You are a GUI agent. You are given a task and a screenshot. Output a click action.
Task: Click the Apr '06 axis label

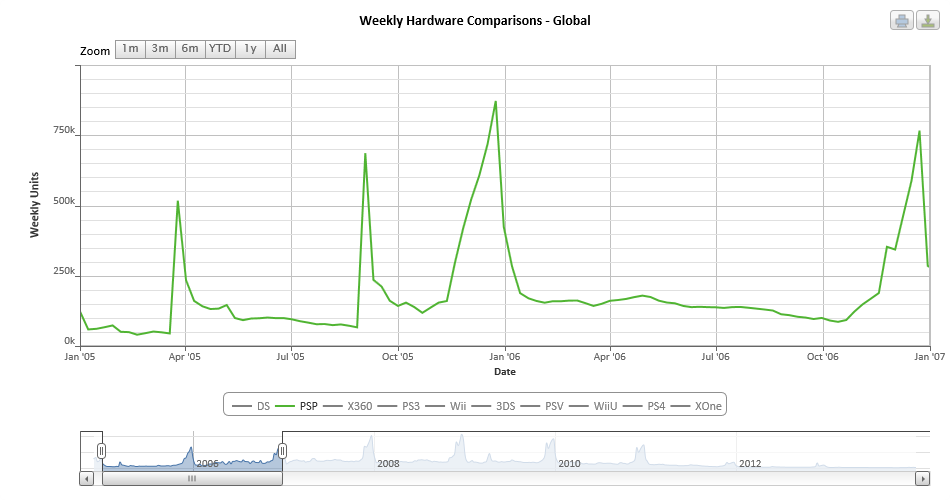(610, 357)
